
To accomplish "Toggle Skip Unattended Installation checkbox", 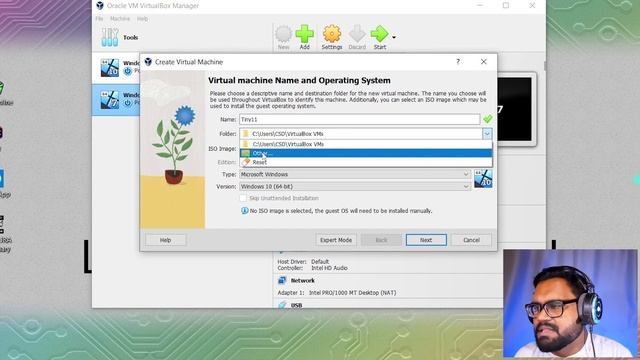I will [243, 198].
